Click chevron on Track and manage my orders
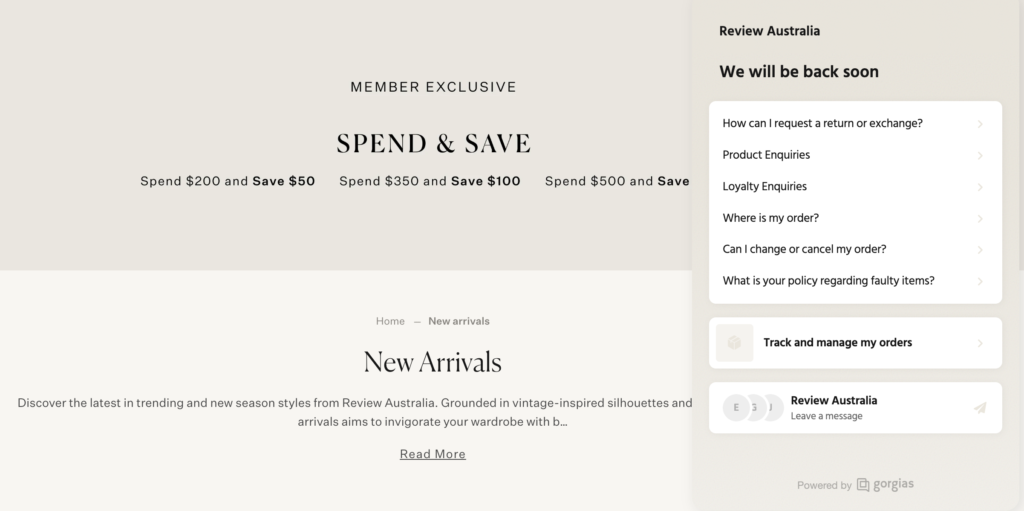 tap(980, 343)
